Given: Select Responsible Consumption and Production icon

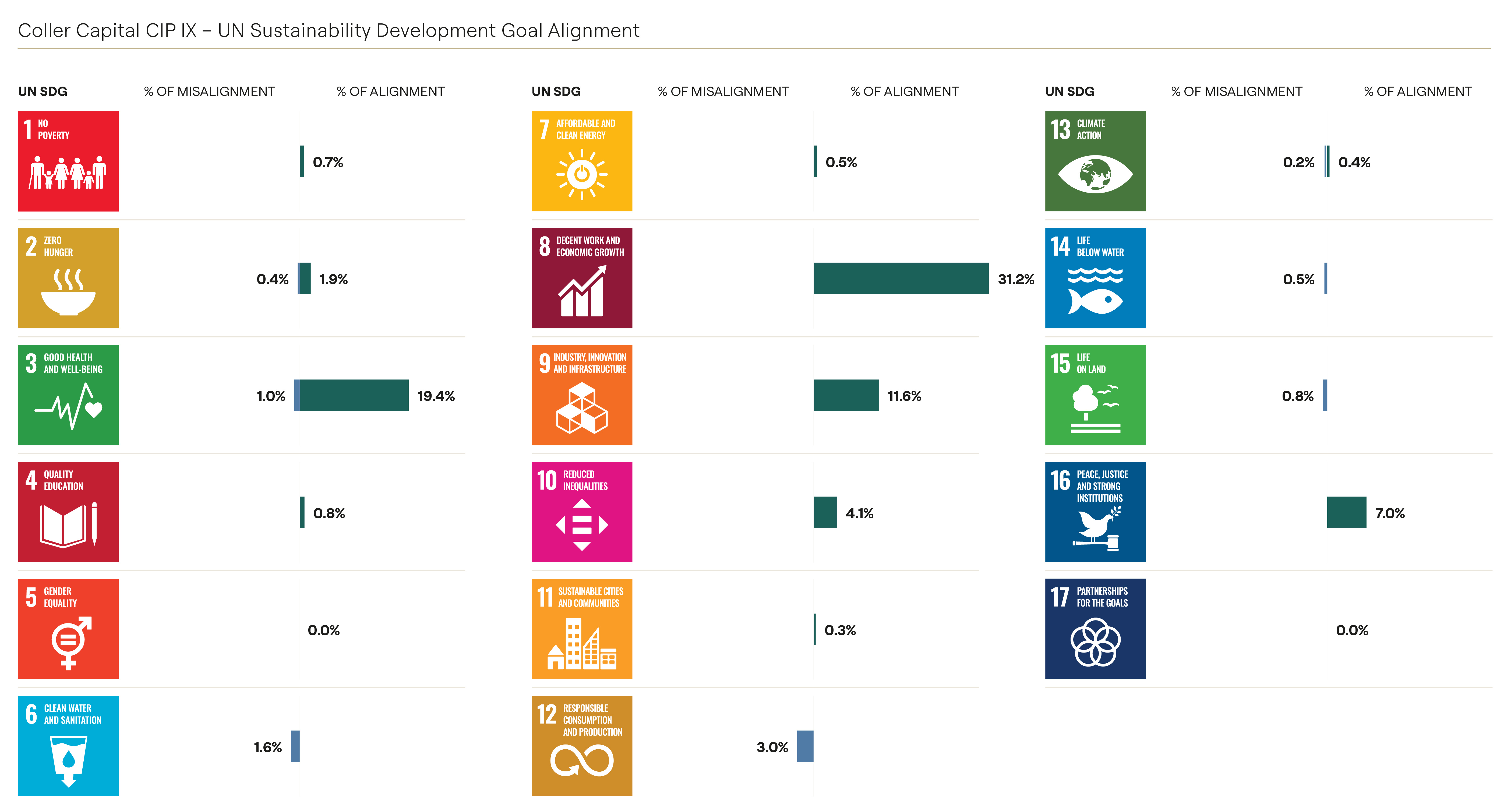Looking at the screenshot, I should point(581,746).
